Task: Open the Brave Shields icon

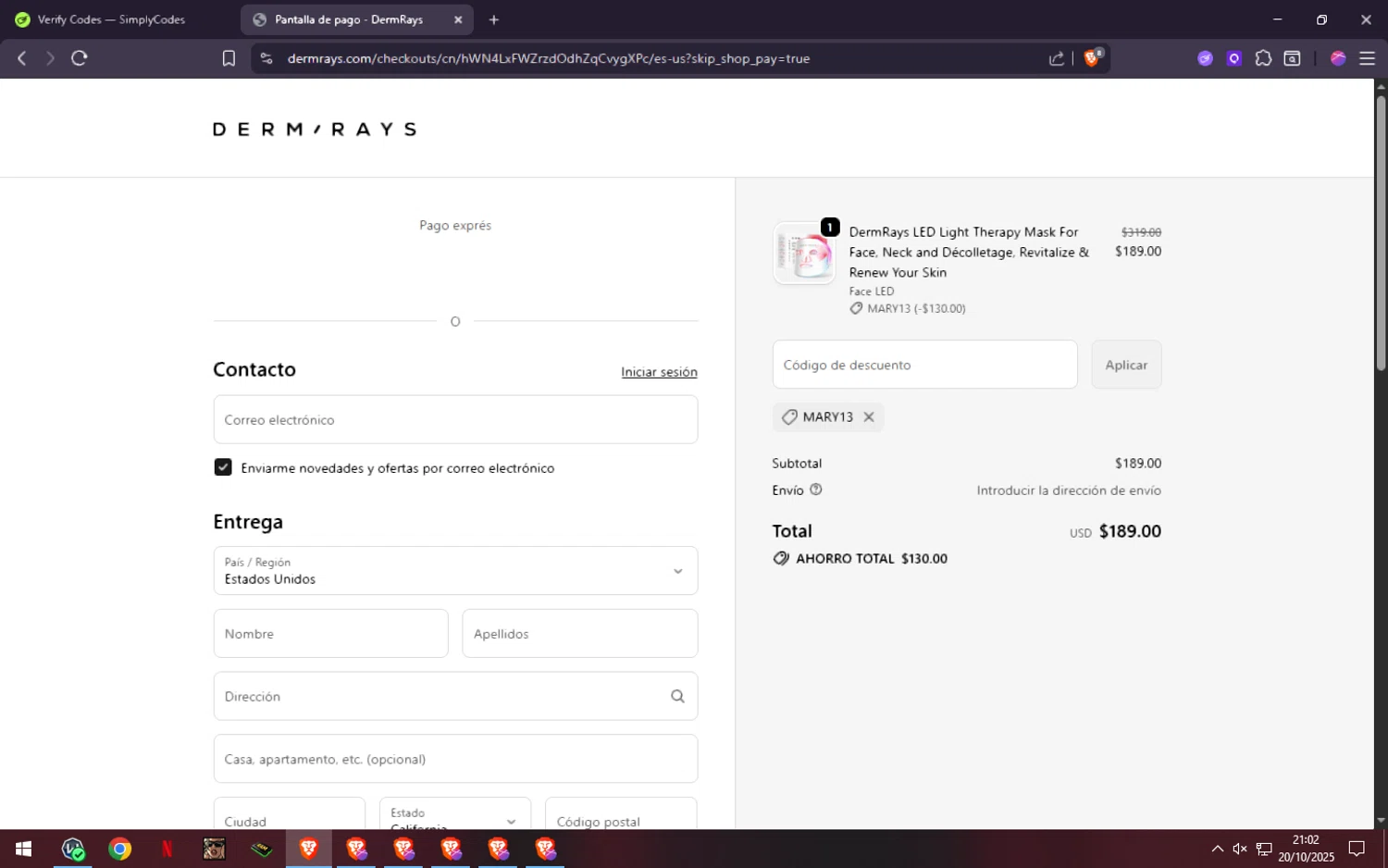Action: [x=1092, y=57]
